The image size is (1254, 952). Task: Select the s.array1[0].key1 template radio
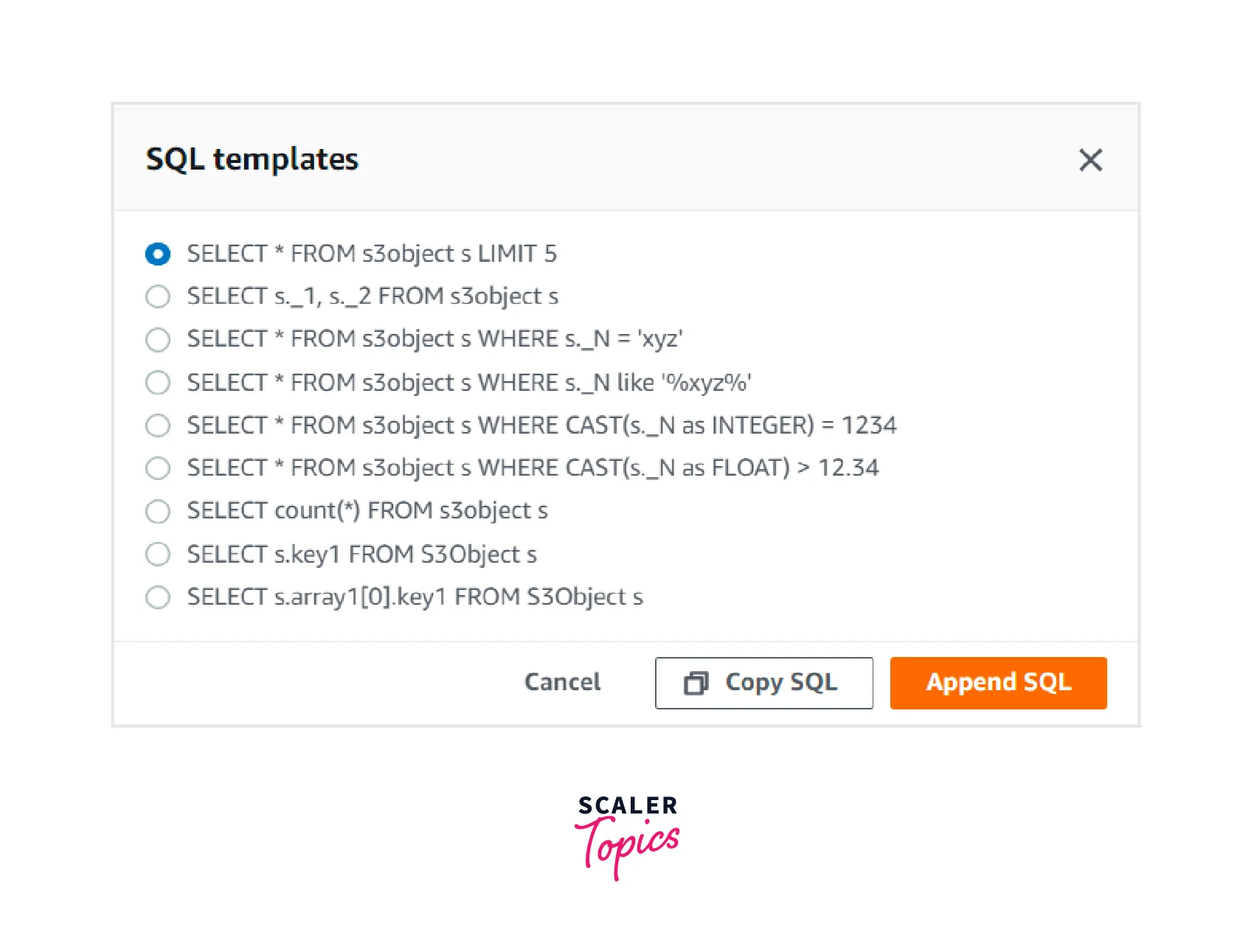(x=158, y=597)
